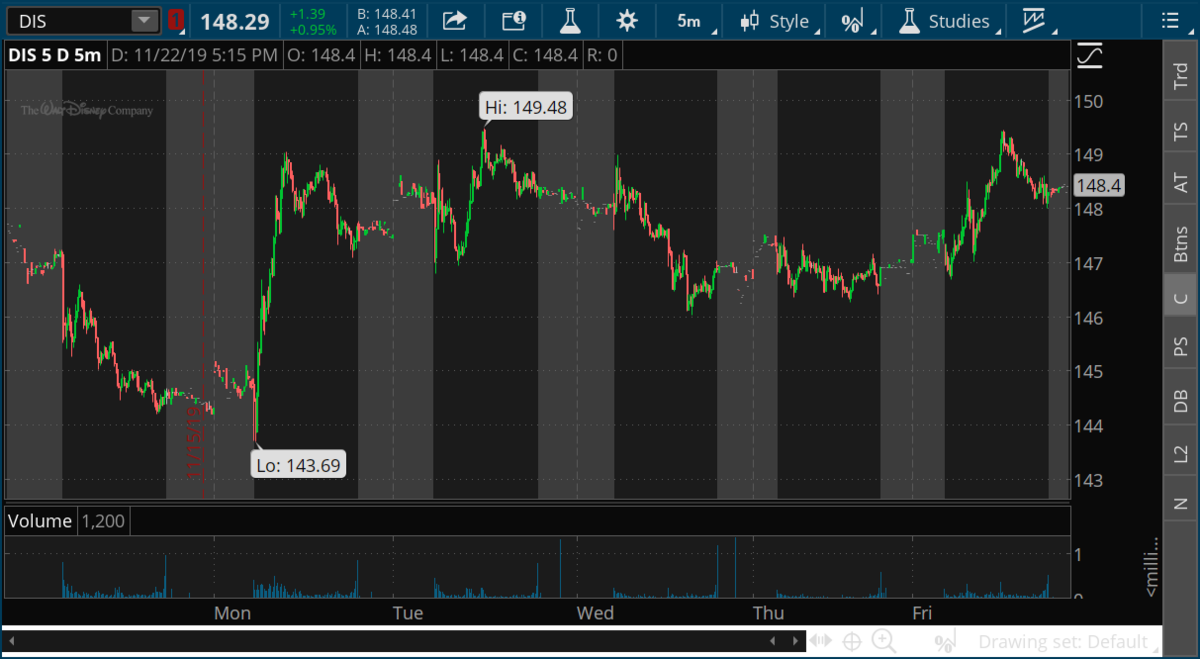
Task: Click the Wed date label
Action: [595, 613]
